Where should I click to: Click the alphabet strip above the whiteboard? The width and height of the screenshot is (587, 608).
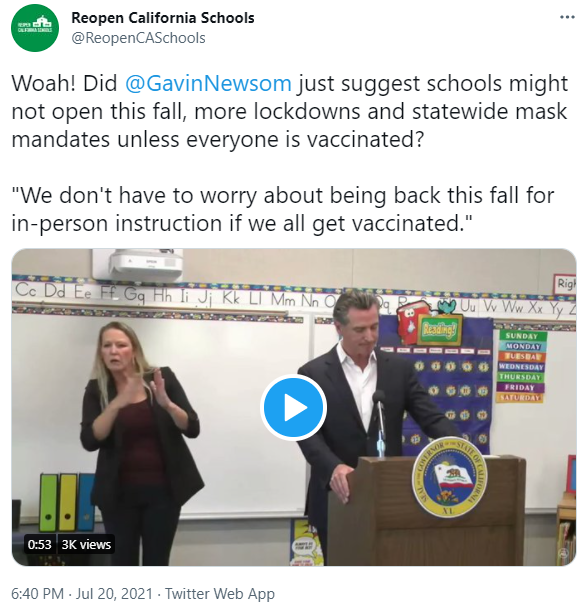click(294, 299)
